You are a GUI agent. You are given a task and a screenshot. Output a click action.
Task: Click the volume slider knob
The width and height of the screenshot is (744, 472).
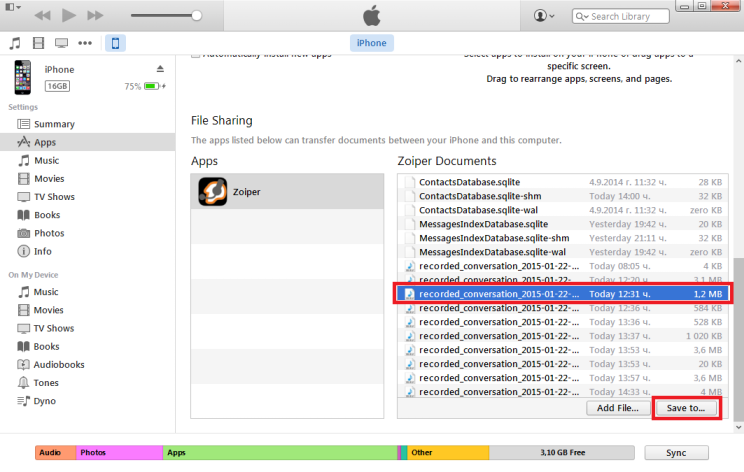point(197,16)
